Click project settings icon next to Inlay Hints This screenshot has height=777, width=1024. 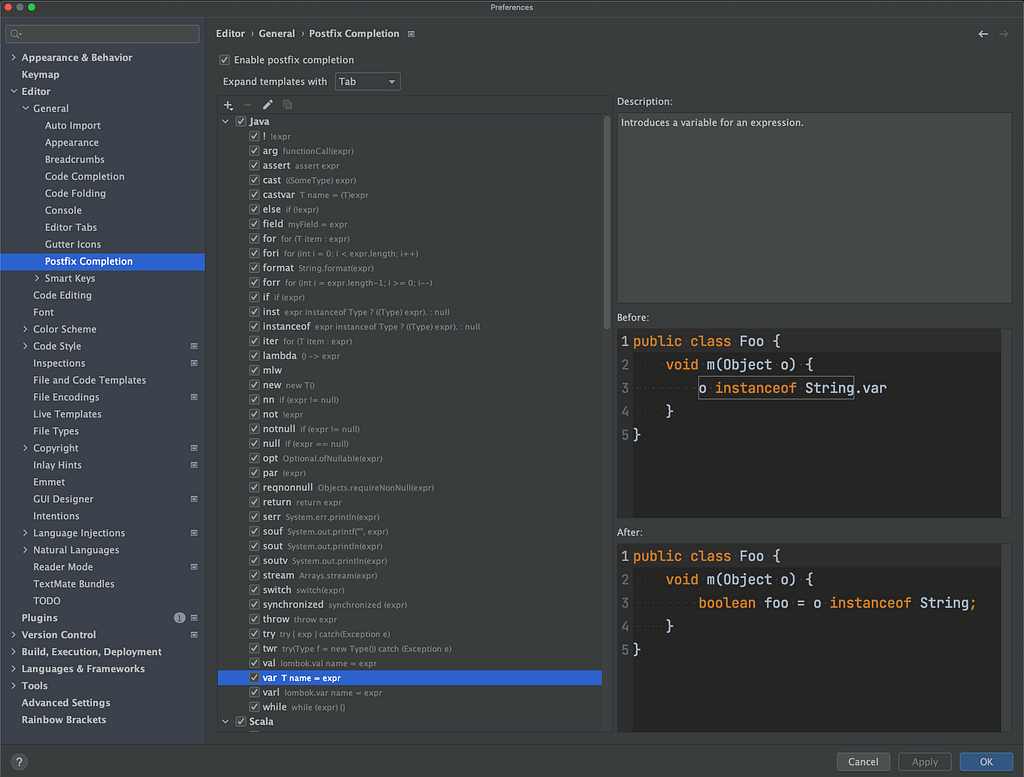pyautogui.click(x=194, y=465)
